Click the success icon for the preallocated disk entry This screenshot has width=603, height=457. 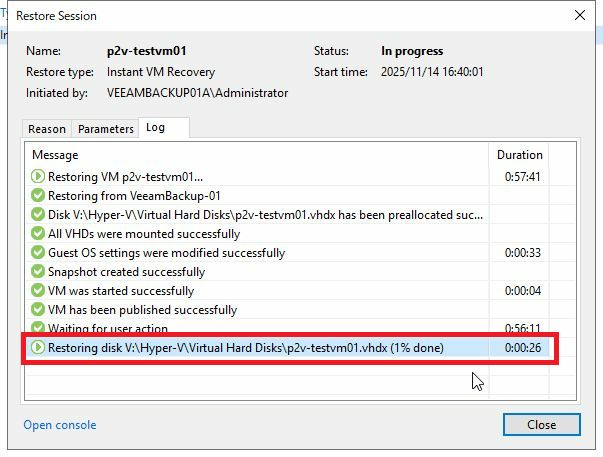38,214
